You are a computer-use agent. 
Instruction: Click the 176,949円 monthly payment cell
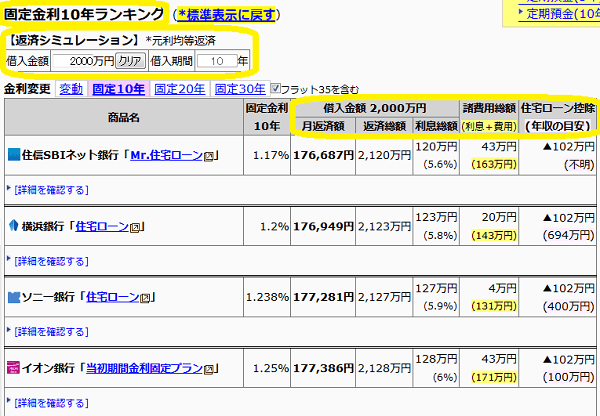tap(323, 227)
